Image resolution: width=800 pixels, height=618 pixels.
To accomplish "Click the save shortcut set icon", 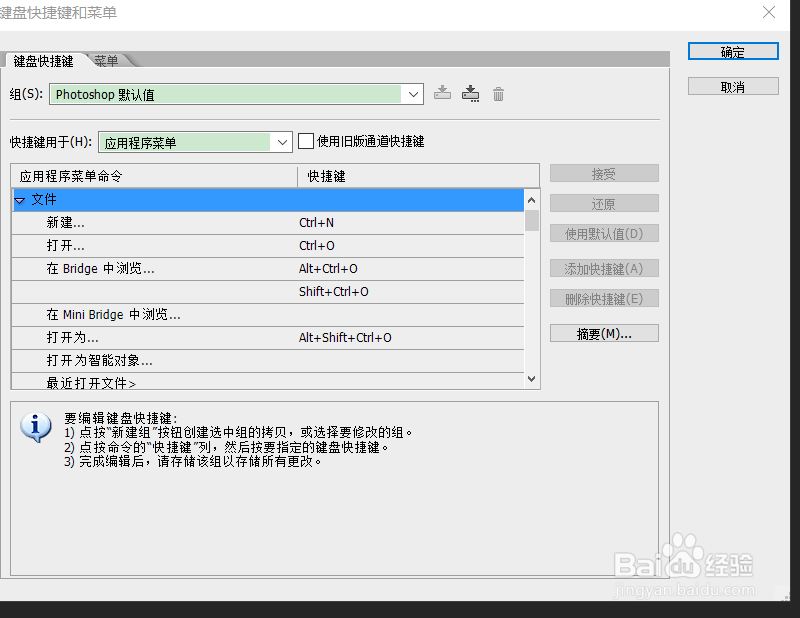I will pos(442,93).
